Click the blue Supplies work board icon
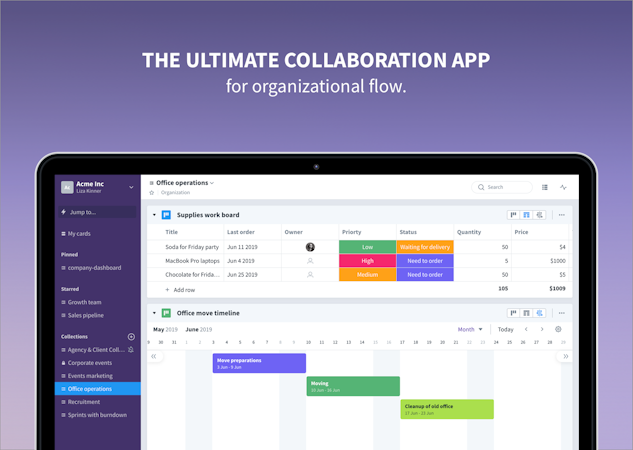This screenshot has width=633, height=450. tap(166, 215)
